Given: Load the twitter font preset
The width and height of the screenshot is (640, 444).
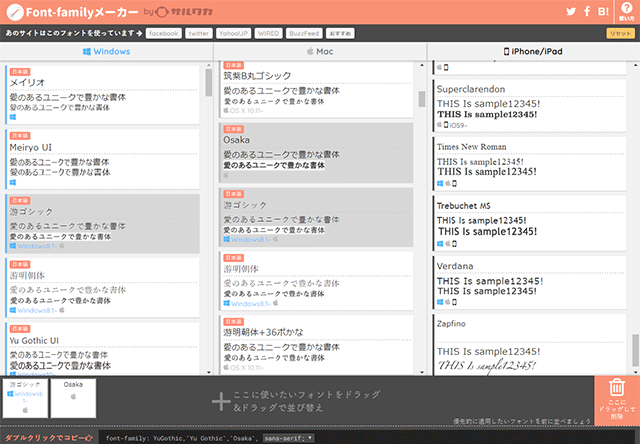Looking at the screenshot, I should (199, 33).
